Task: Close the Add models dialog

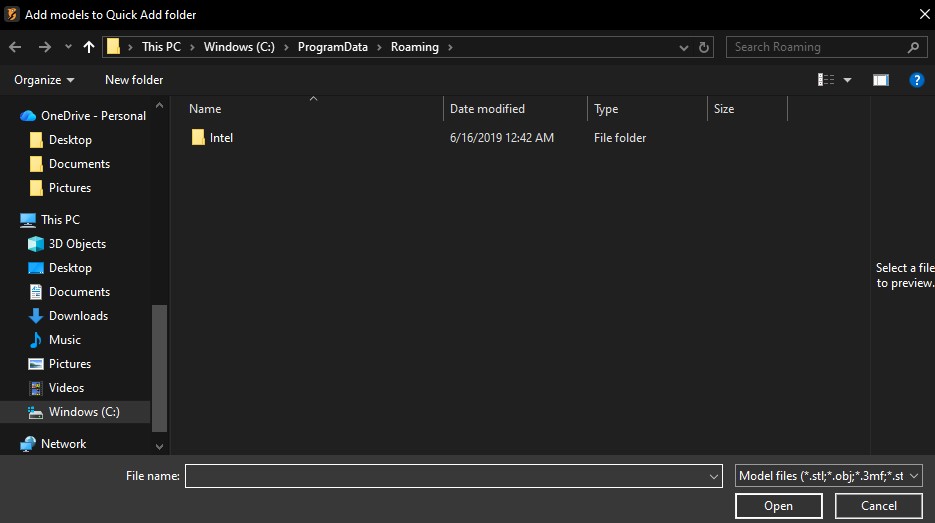Action: tap(924, 14)
